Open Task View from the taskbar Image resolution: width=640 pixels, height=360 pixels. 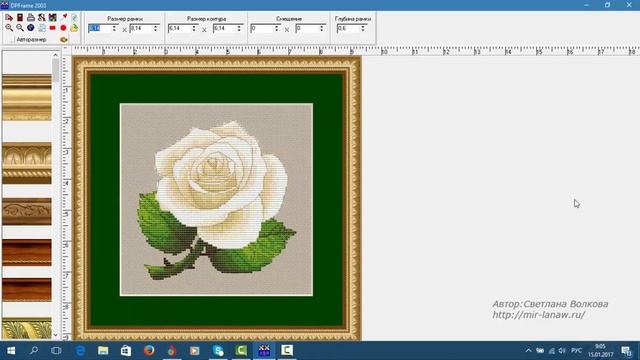[56, 350]
